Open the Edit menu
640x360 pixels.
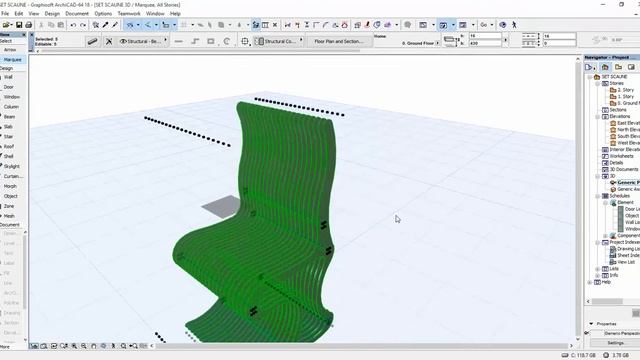click(19, 13)
